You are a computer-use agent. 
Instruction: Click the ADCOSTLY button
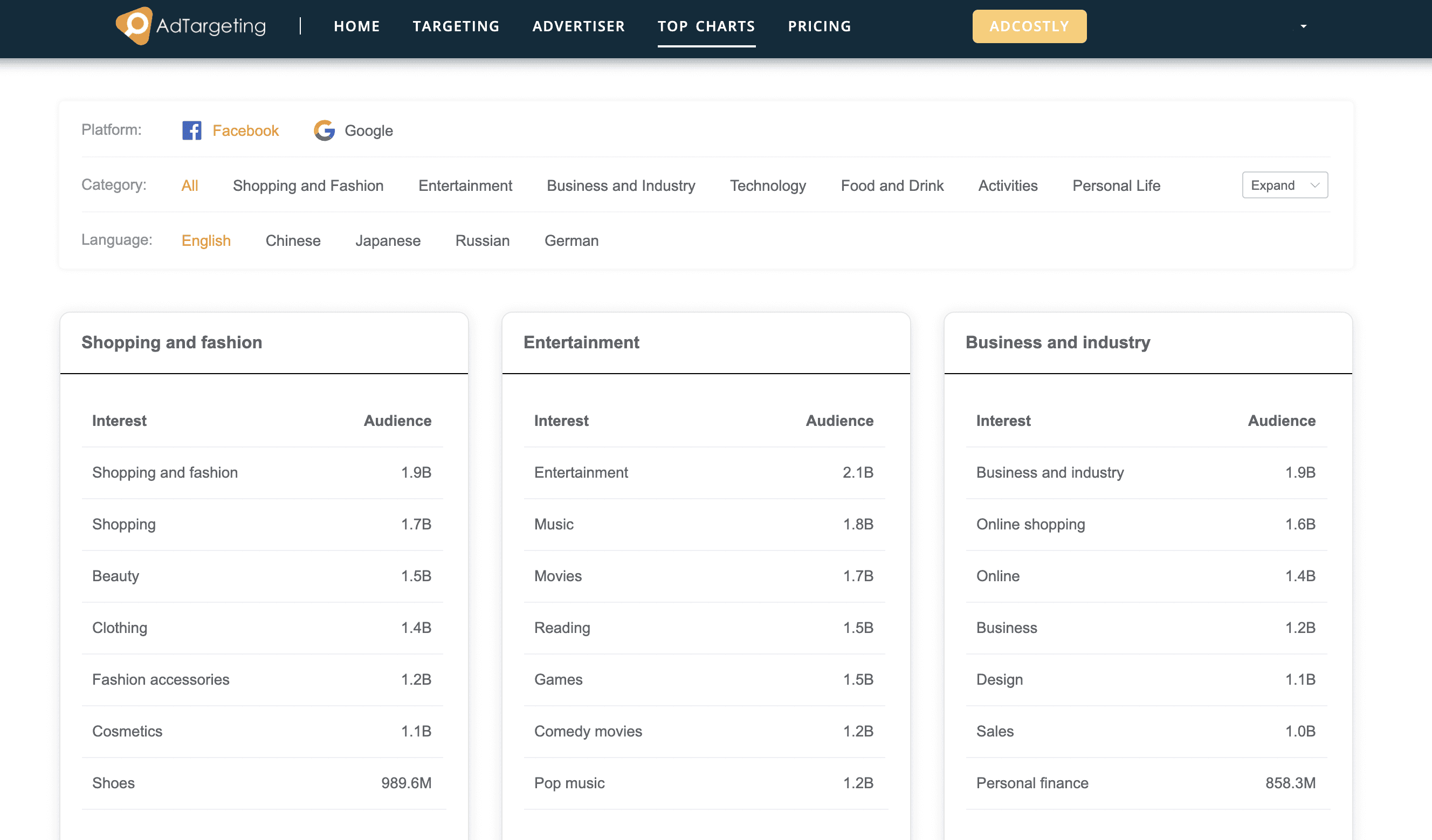tap(1029, 26)
